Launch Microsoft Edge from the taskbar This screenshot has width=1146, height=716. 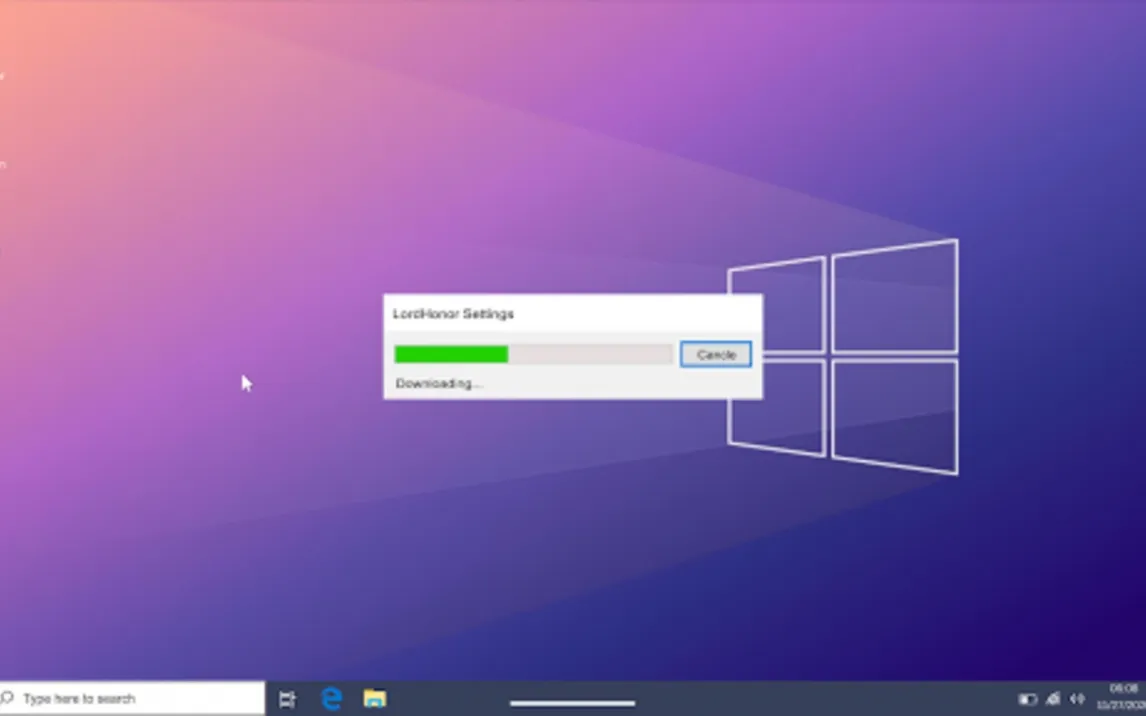(x=331, y=699)
